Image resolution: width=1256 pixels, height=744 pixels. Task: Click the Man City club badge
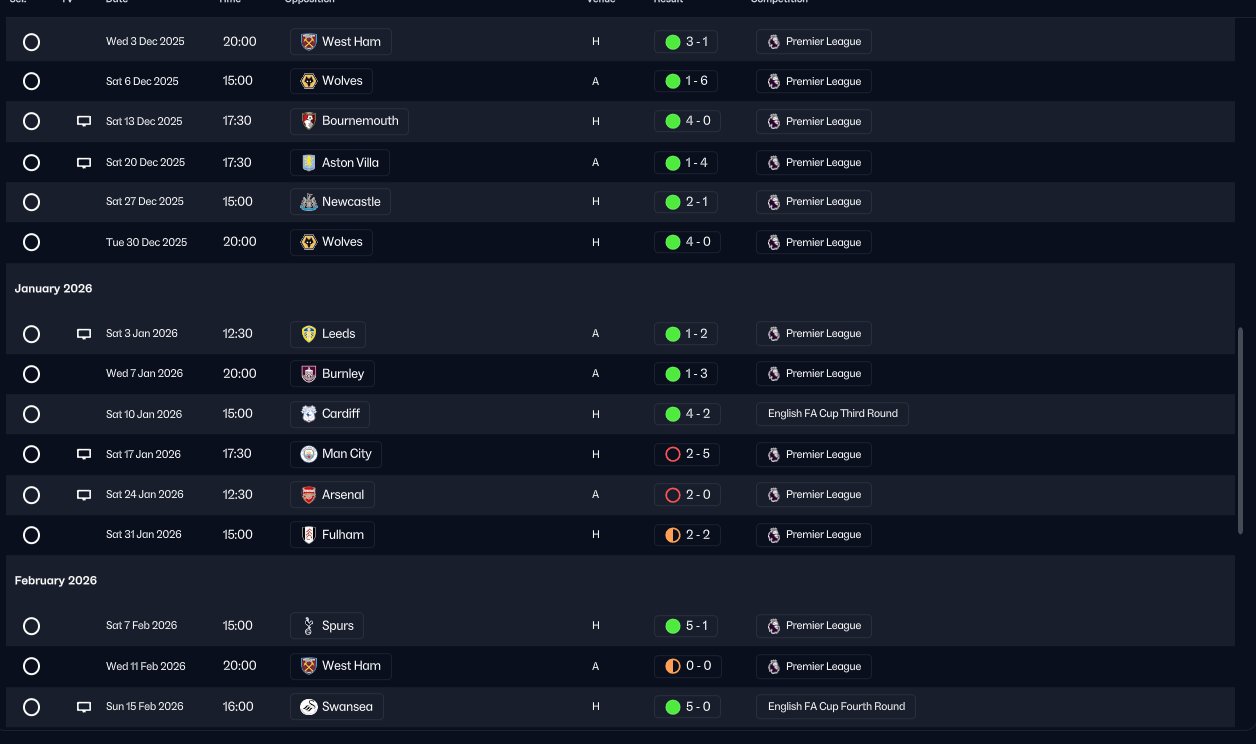pos(308,454)
